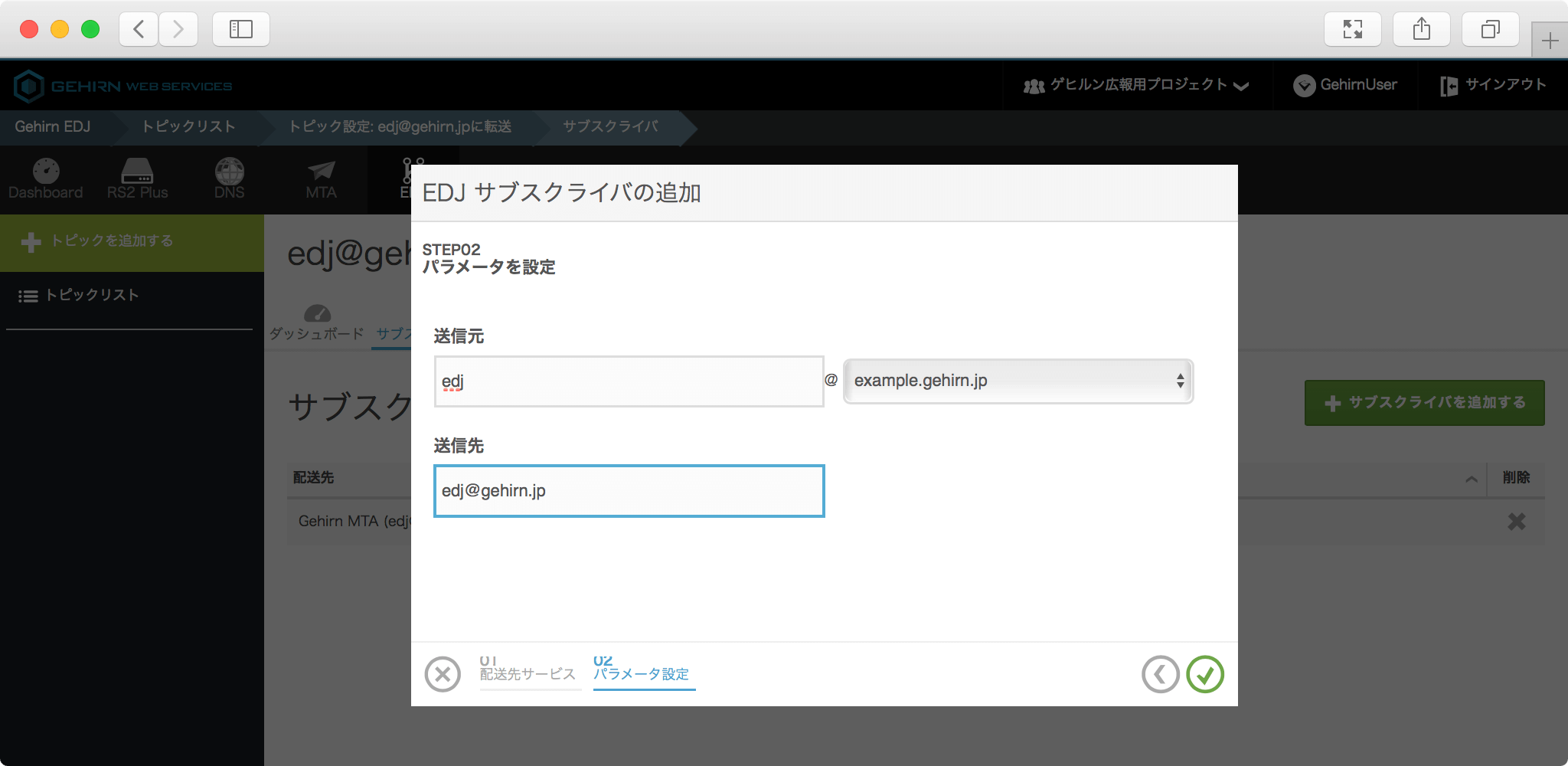1568x766 pixels.
Task: Open the GehirnUser account menu
Action: pyautogui.click(x=1345, y=85)
